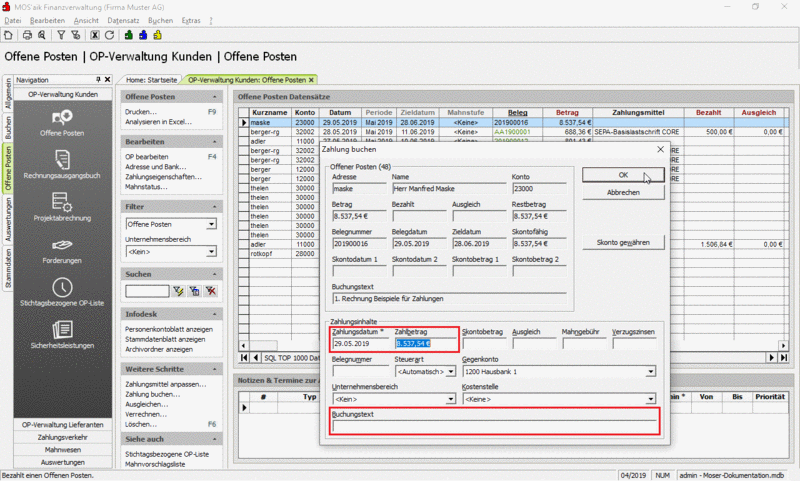Sort grid by Kurzname column header

pos(270,113)
